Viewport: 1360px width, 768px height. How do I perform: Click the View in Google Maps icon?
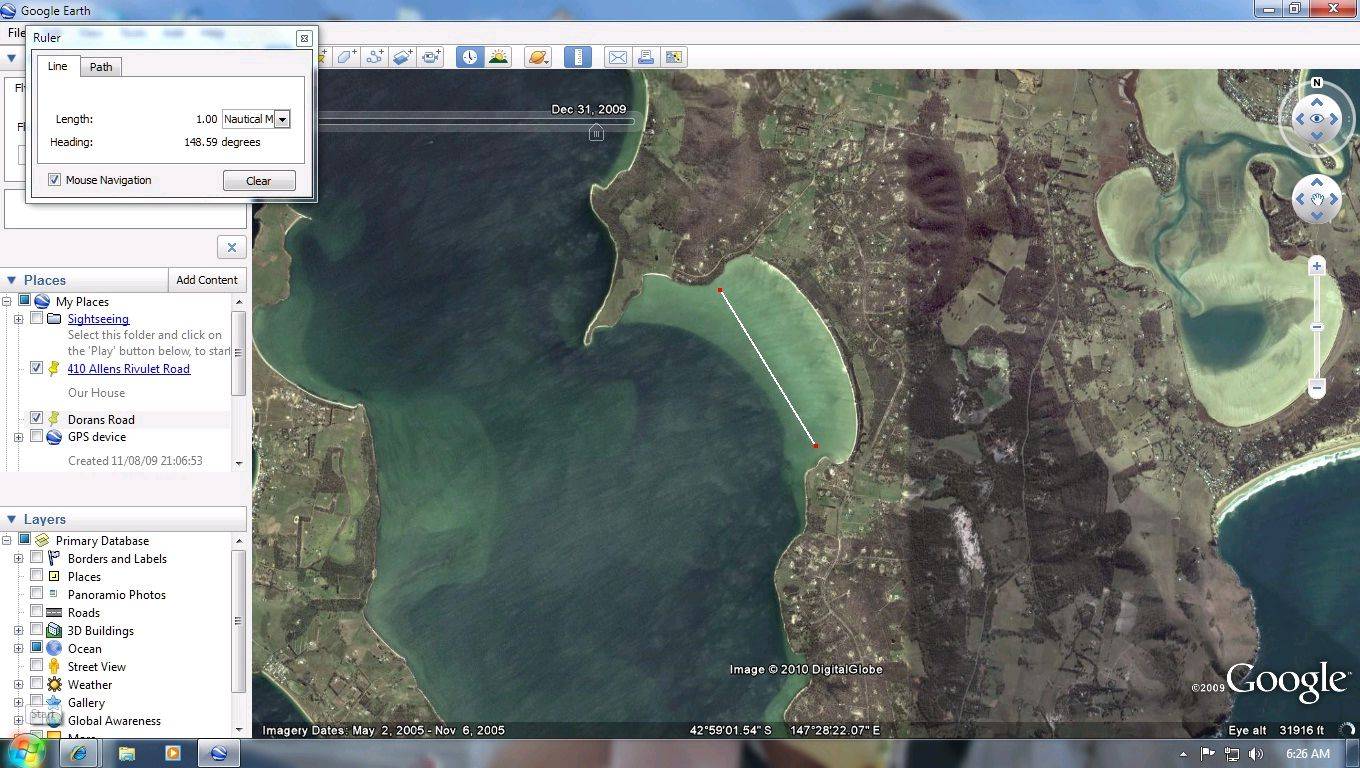point(674,57)
